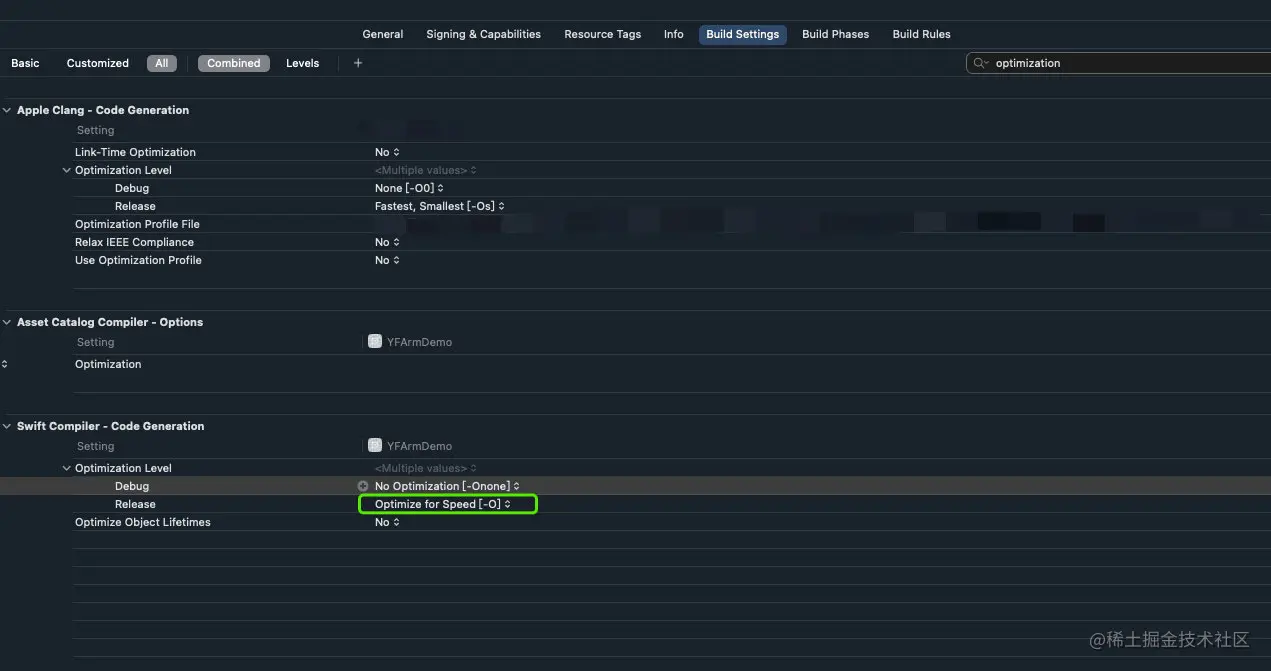Select the Relax IEEE Compliance setting

coord(134,242)
